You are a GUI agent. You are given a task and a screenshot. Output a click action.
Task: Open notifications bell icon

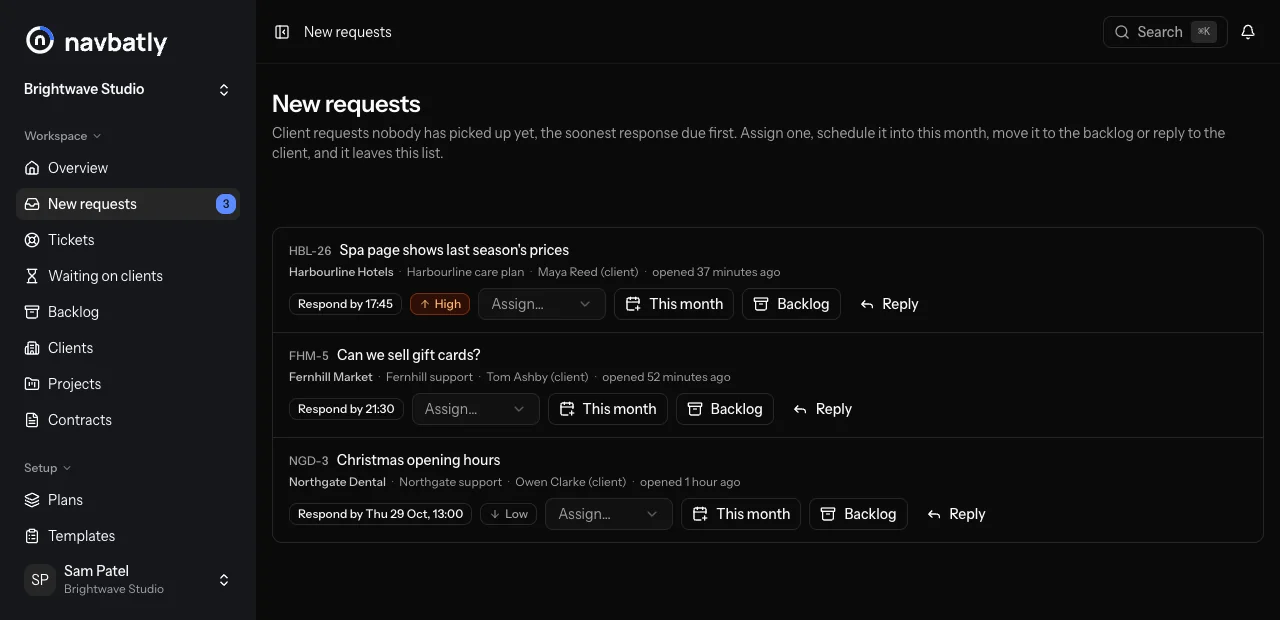point(1248,32)
